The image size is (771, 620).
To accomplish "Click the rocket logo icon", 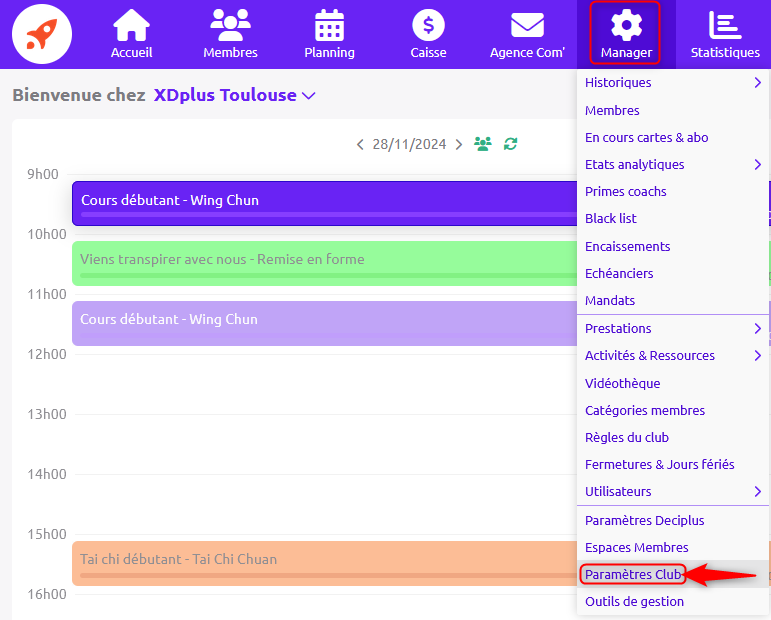I will [x=42, y=34].
